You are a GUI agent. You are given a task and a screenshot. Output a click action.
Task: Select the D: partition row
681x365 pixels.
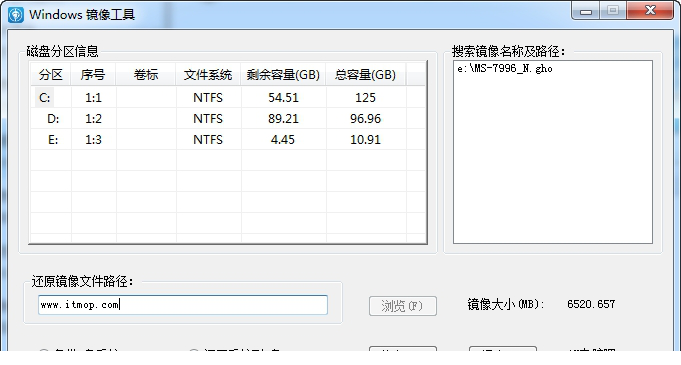[x=228, y=119]
